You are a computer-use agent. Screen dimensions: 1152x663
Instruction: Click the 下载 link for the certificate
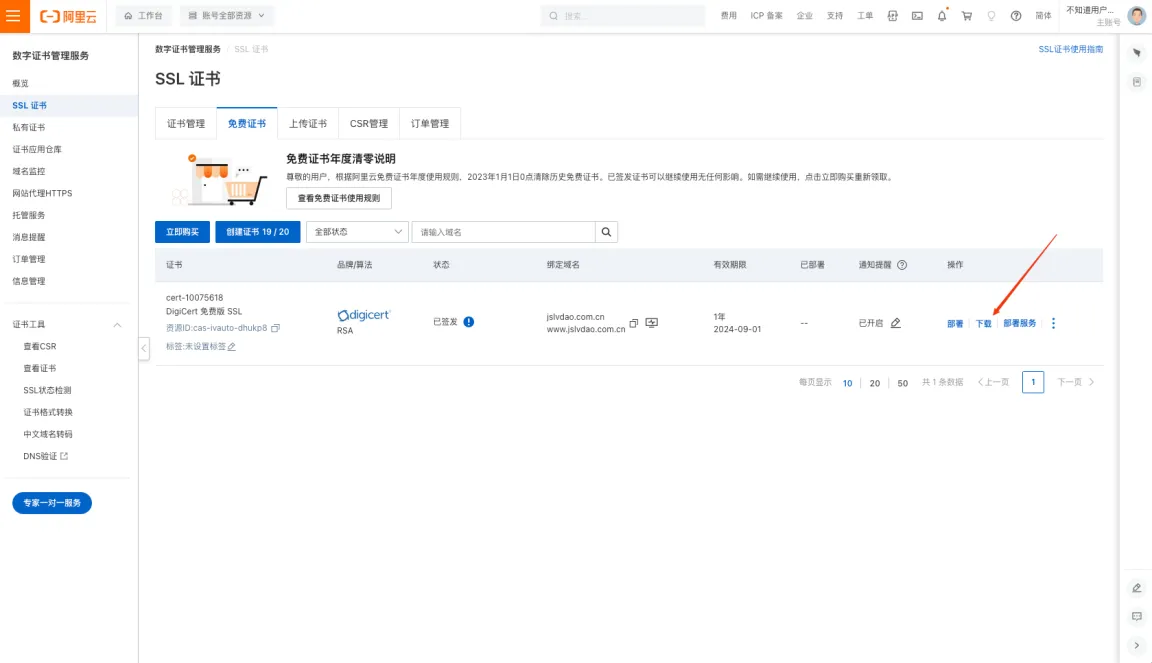coord(983,323)
